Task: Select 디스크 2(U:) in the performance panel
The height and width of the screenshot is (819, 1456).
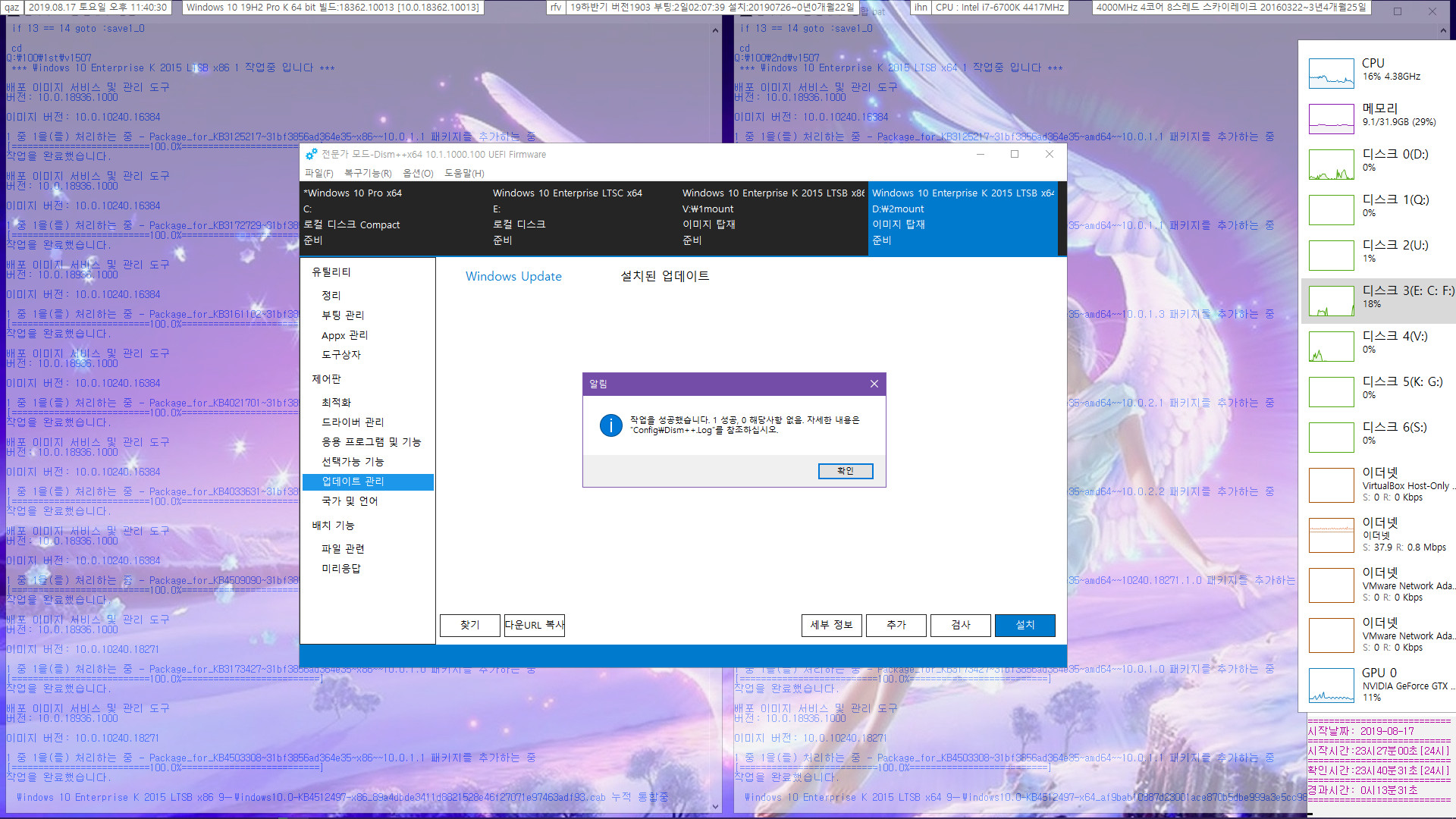Action: pos(1379,255)
